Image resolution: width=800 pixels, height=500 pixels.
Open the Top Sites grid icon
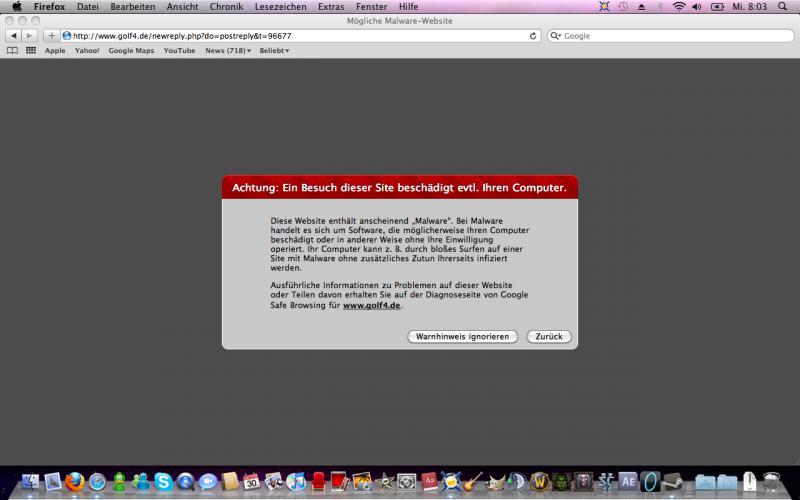31,51
